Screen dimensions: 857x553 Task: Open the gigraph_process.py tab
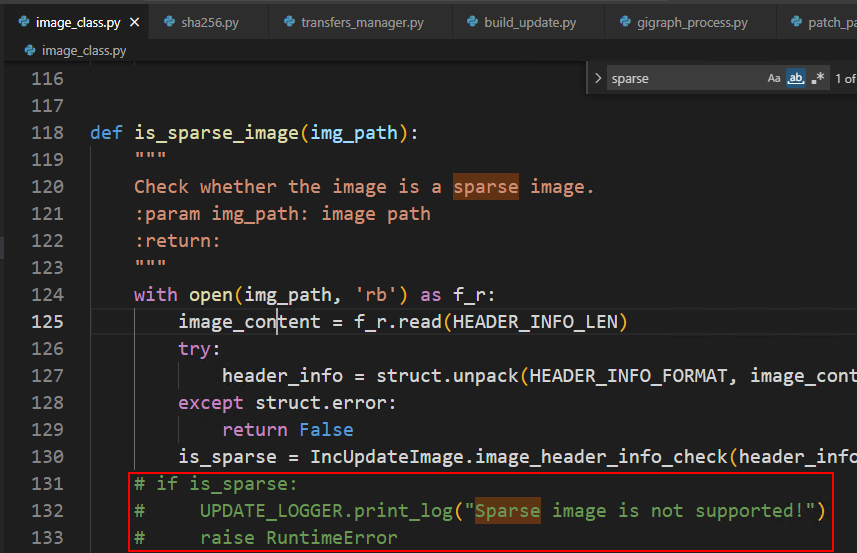(692, 22)
